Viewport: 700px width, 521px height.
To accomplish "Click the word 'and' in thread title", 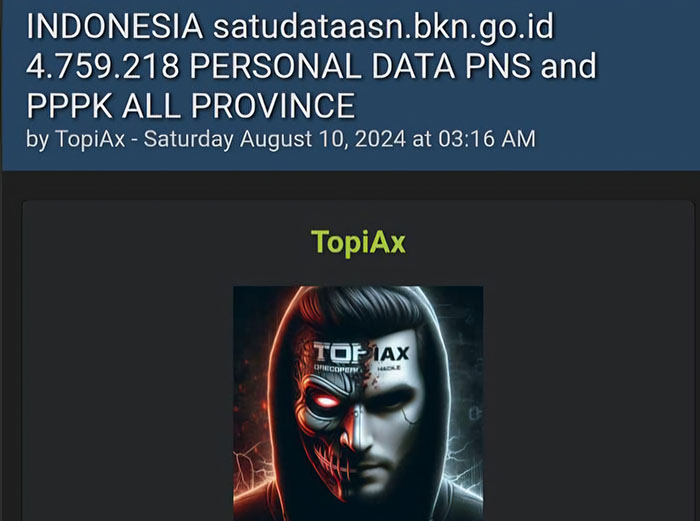I will [x=568, y=66].
